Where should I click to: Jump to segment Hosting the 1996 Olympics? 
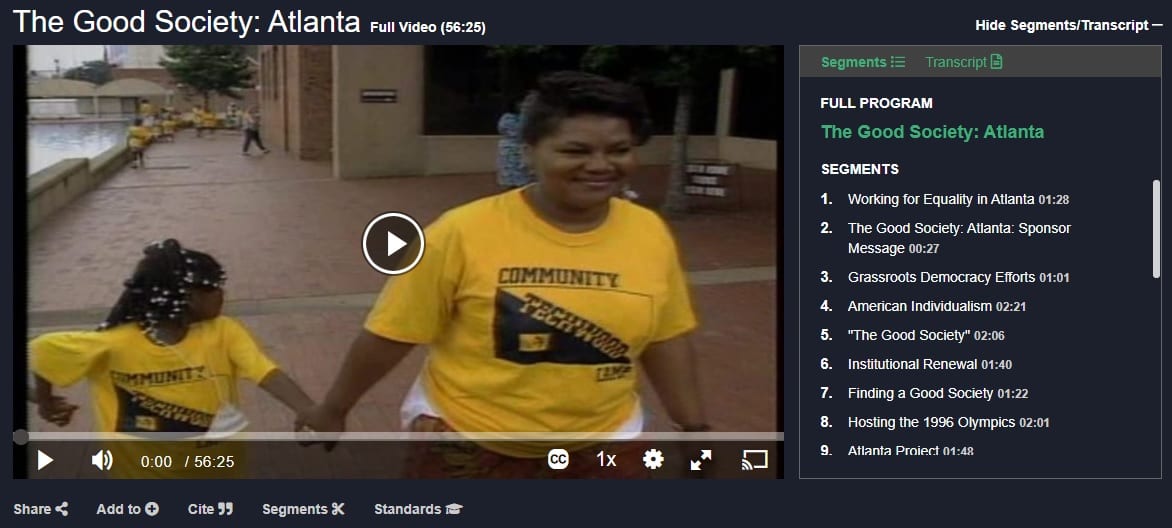(949, 423)
